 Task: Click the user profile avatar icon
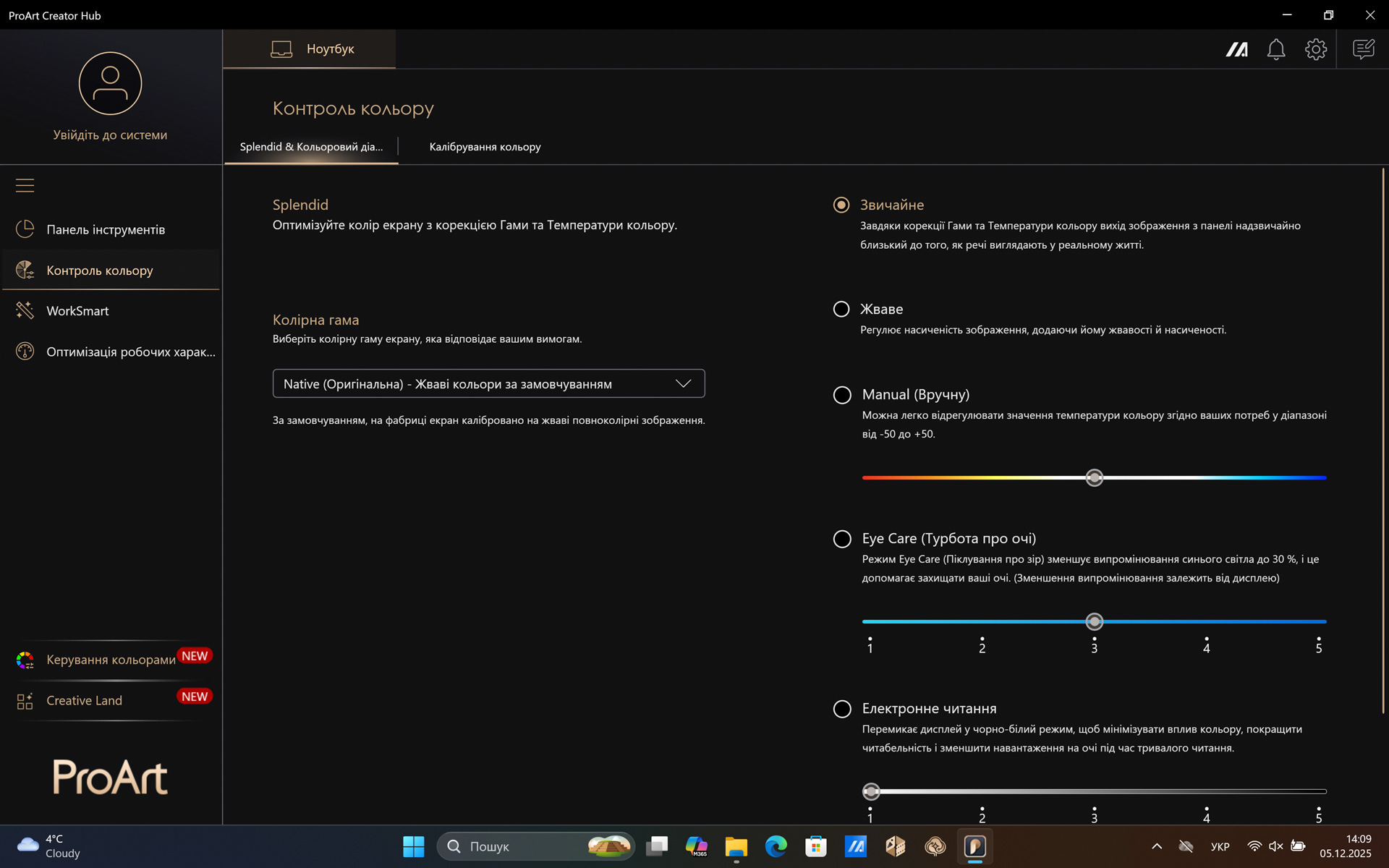[x=110, y=83]
